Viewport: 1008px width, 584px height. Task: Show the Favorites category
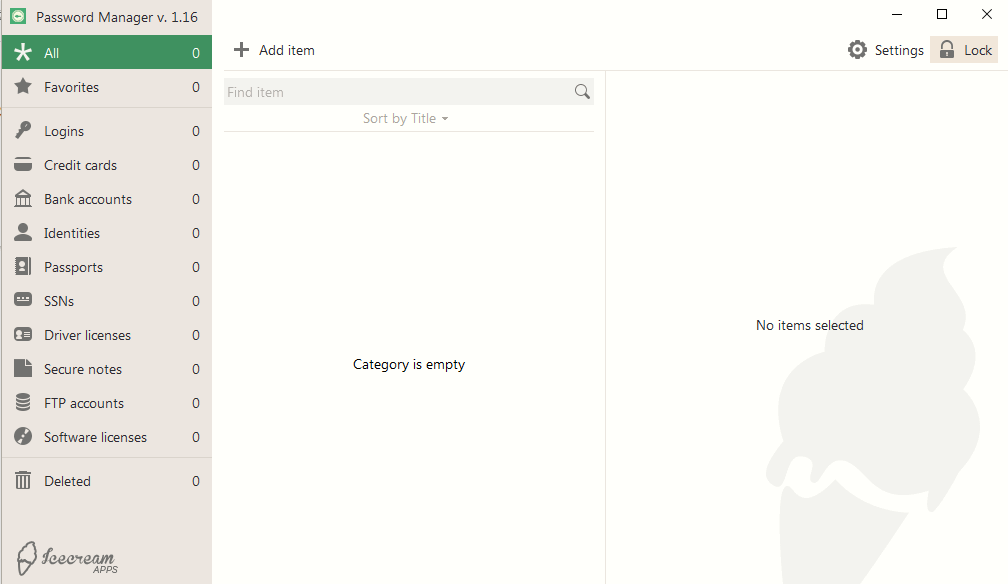point(71,87)
